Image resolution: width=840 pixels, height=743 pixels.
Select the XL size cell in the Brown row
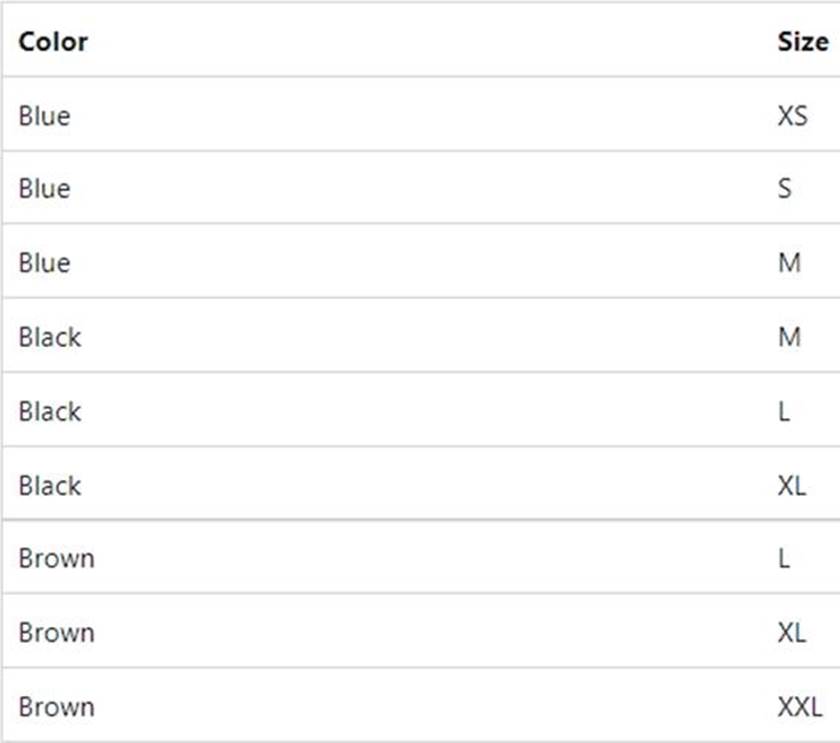pyautogui.click(x=791, y=632)
